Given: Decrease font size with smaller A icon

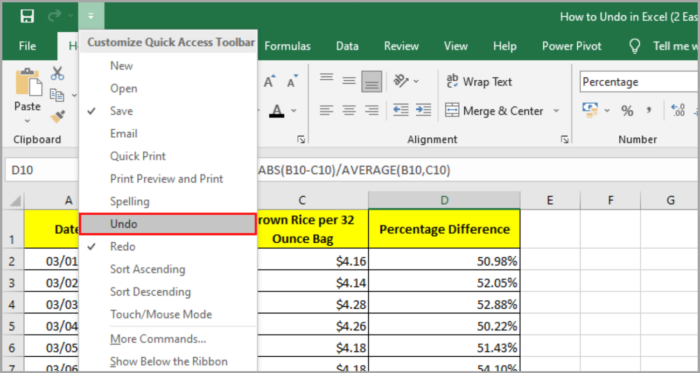Looking at the screenshot, I should click(292, 82).
